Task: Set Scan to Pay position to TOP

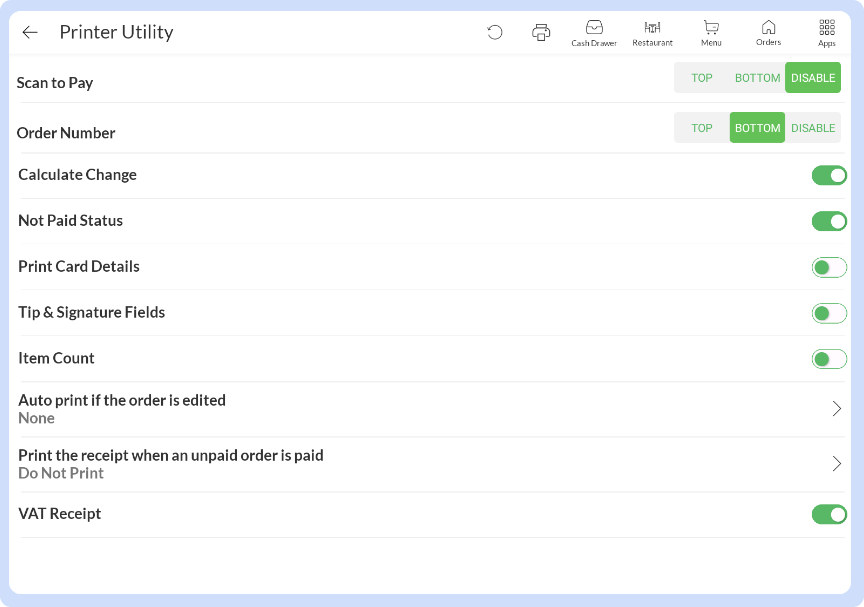Action: click(x=702, y=78)
